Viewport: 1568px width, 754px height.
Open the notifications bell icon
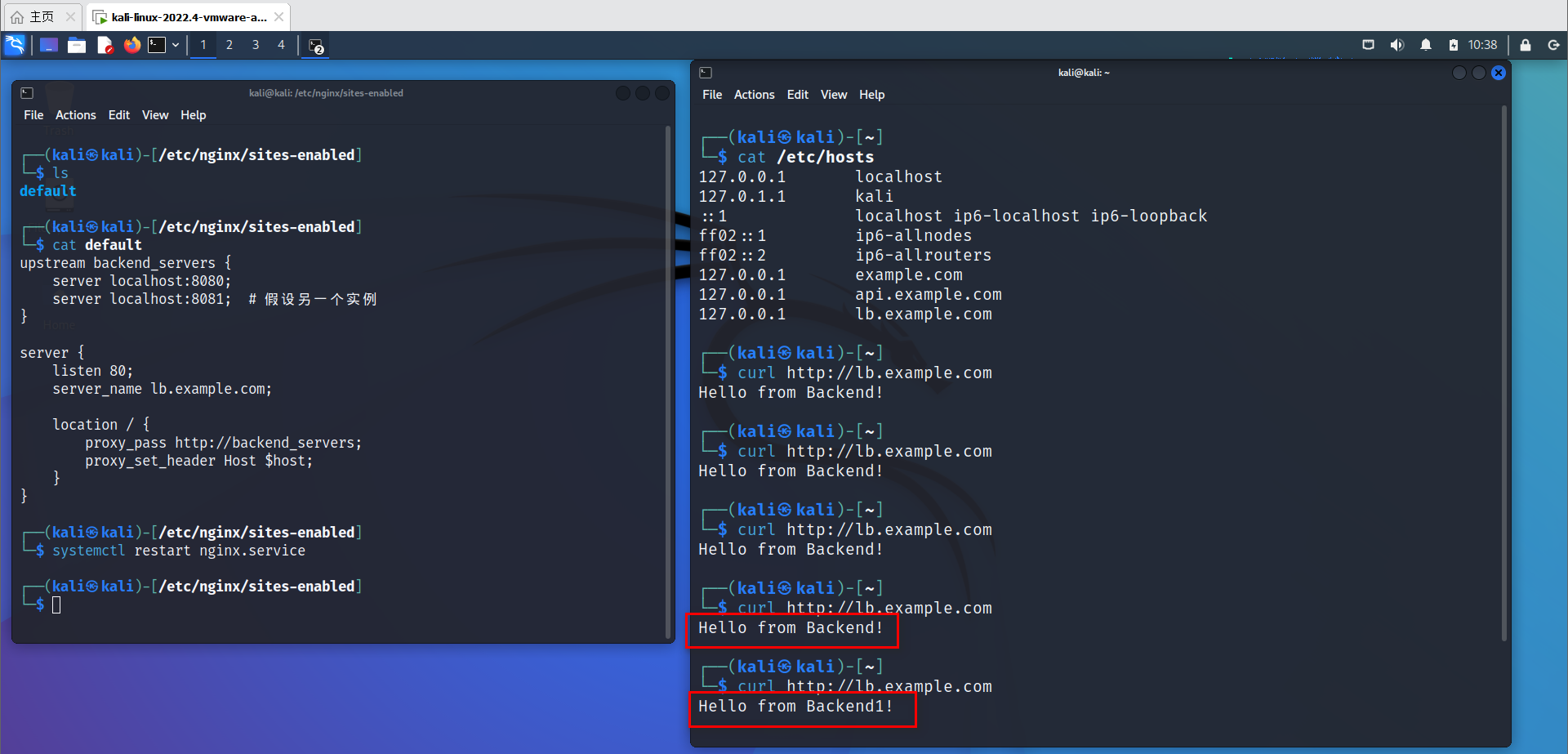(x=1425, y=45)
